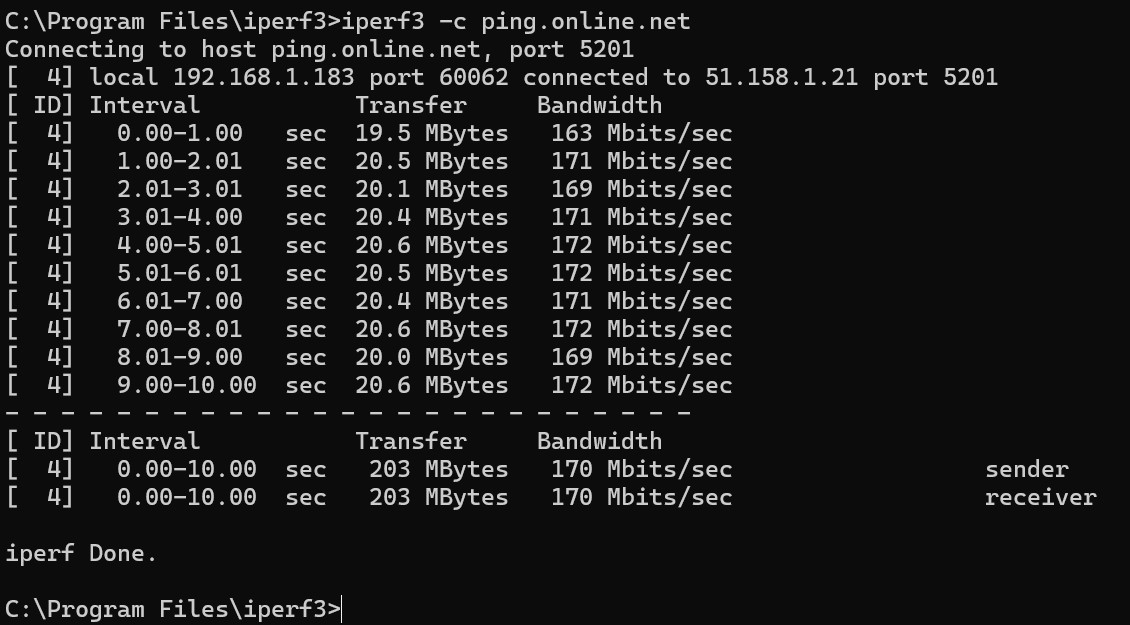Click the iperf3 -c ping.online.net command text

tap(516, 22)
